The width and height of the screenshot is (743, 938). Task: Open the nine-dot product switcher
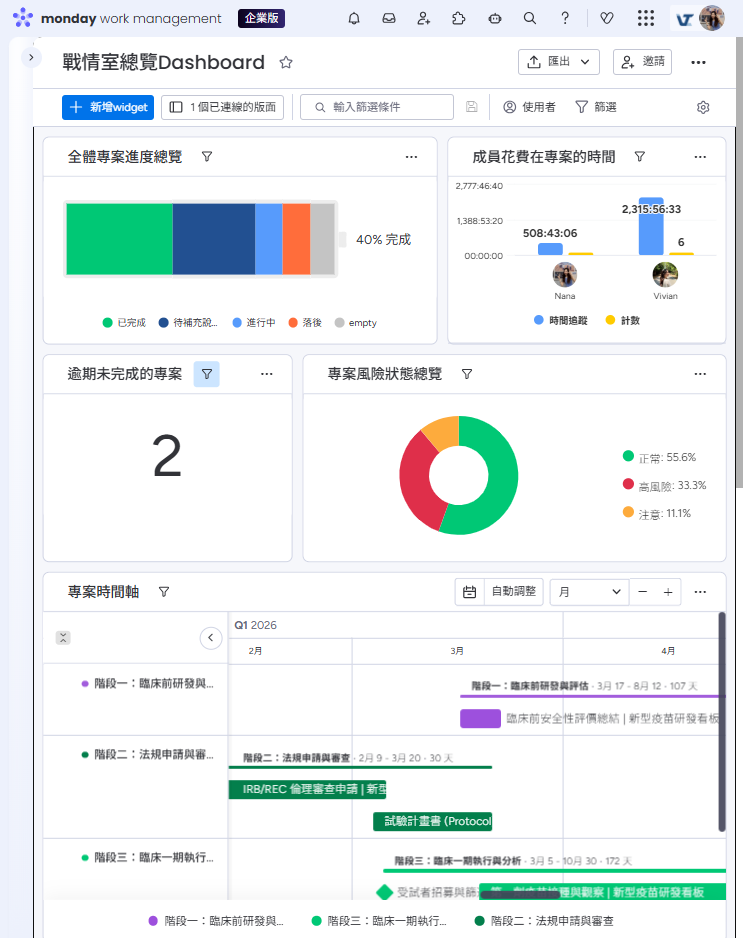pos(645,19)
